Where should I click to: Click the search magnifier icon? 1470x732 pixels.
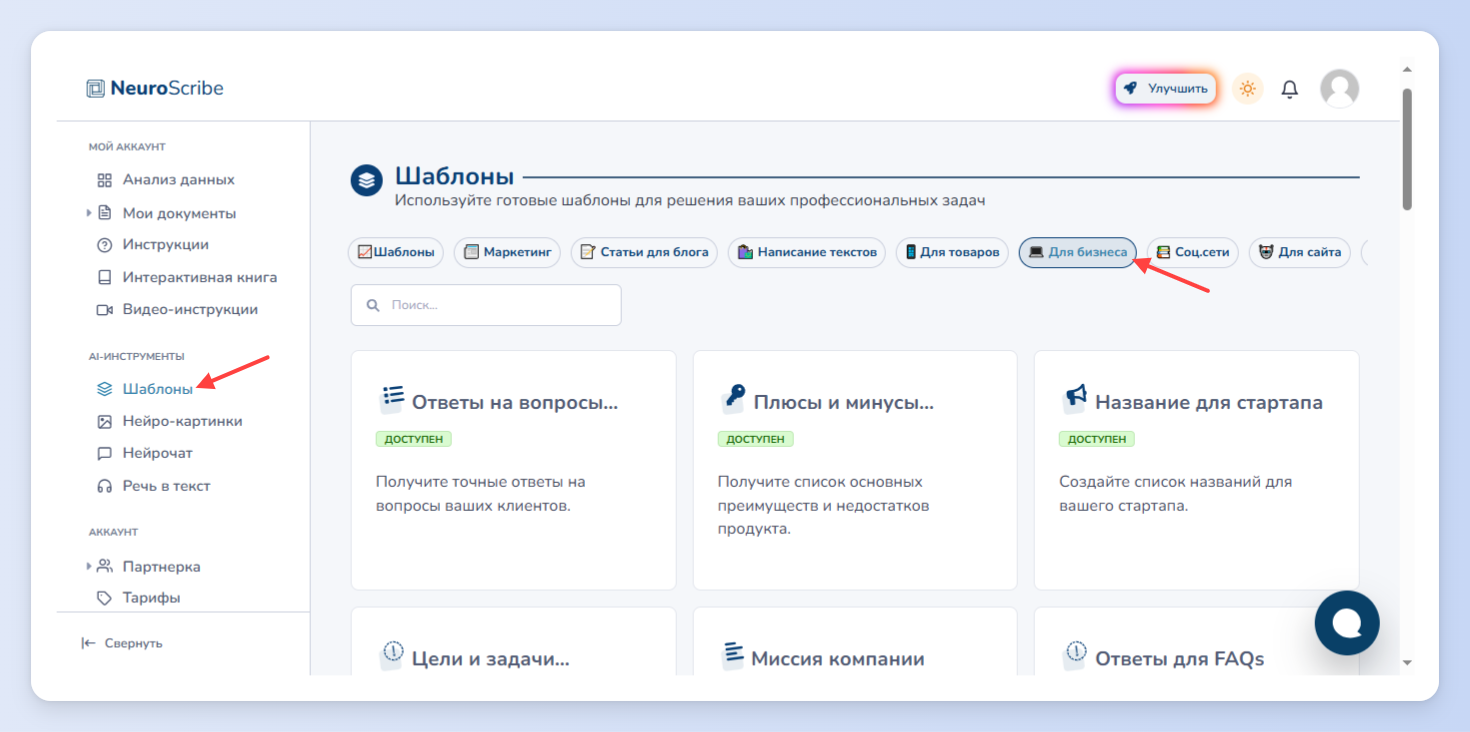(x=373, y=305)
